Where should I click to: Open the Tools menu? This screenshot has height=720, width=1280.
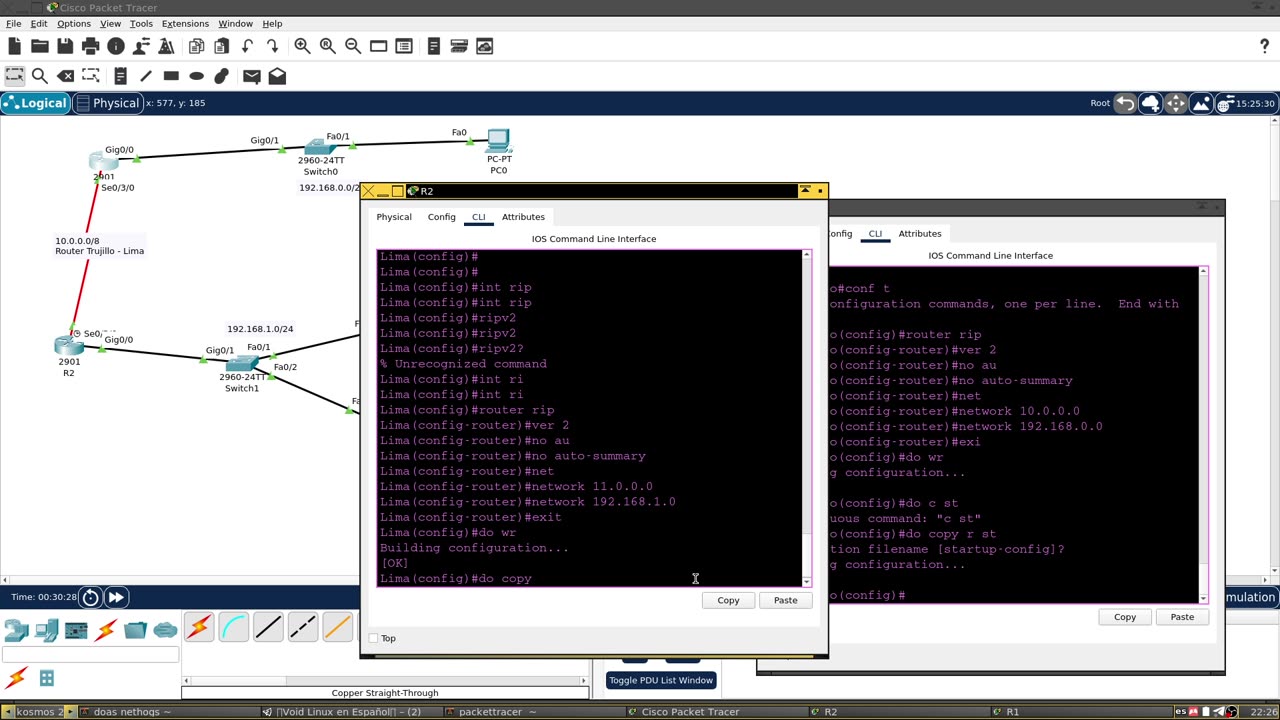(x=141, y=23)
